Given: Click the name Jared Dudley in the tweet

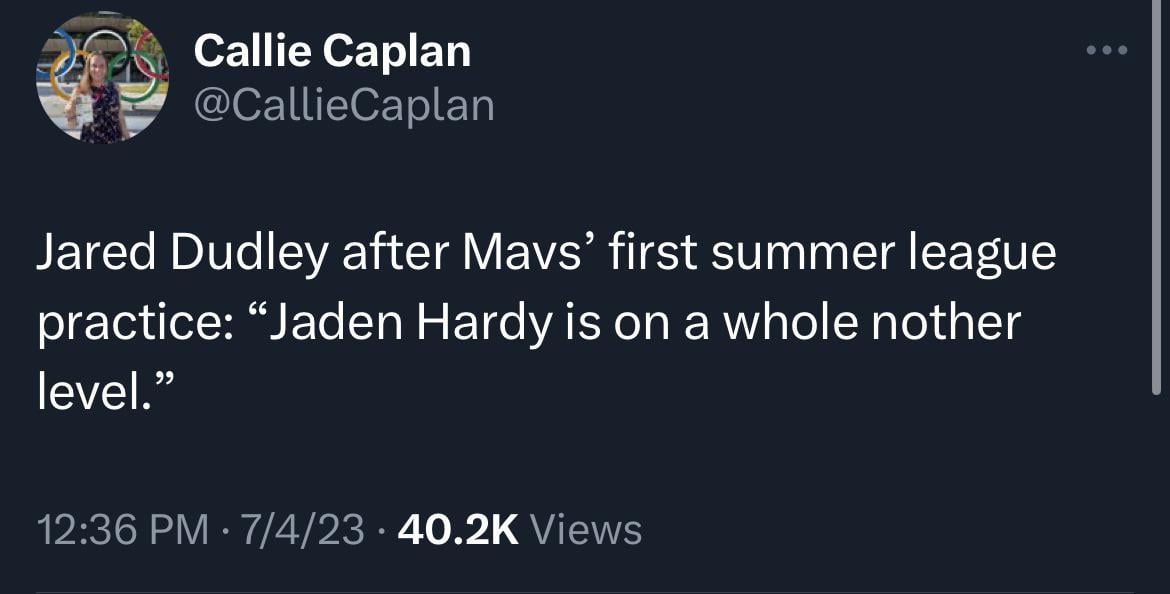Looking at the screenshot, I should 182,253.
